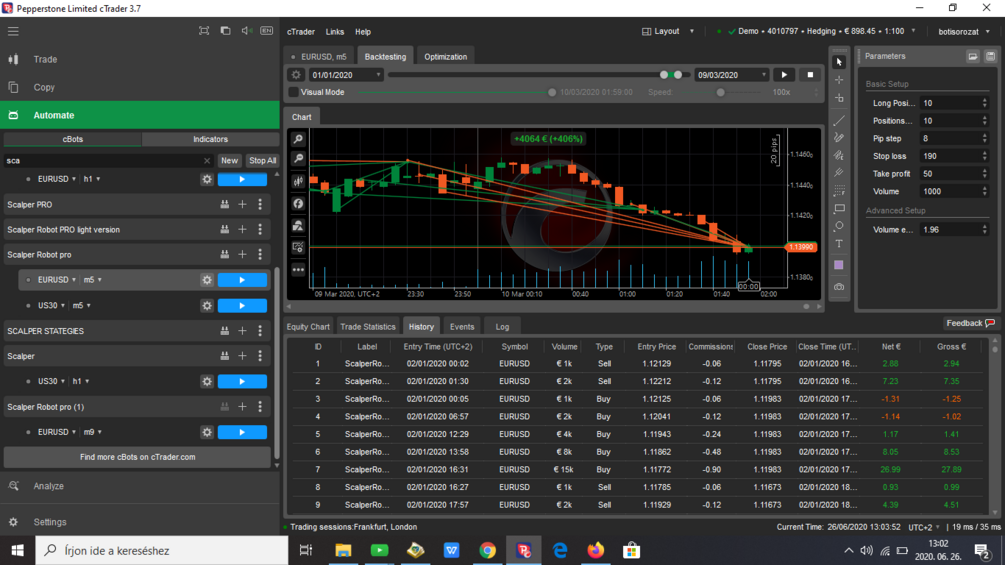Open the Feedback button
This screenshot has width=1005, height=565.
pyautogui.click(x=970, y=323)
